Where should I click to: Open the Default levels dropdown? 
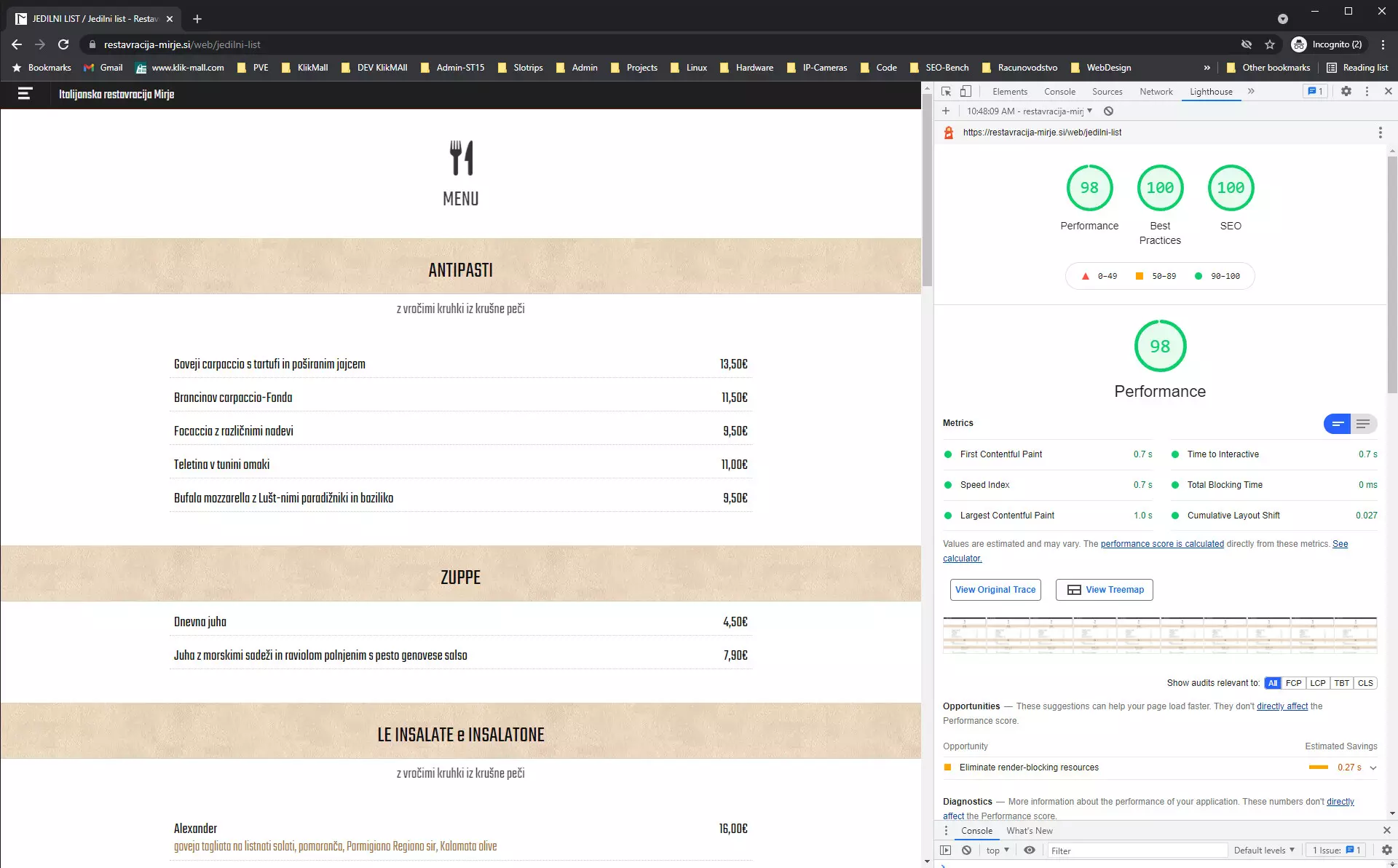(x=1264, y=851)
